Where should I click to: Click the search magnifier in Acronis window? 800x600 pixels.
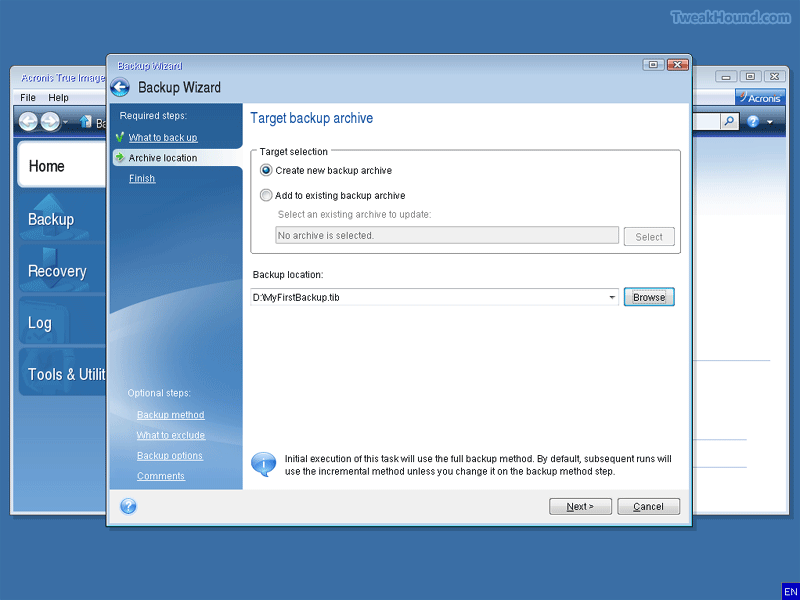pos(730,121)
